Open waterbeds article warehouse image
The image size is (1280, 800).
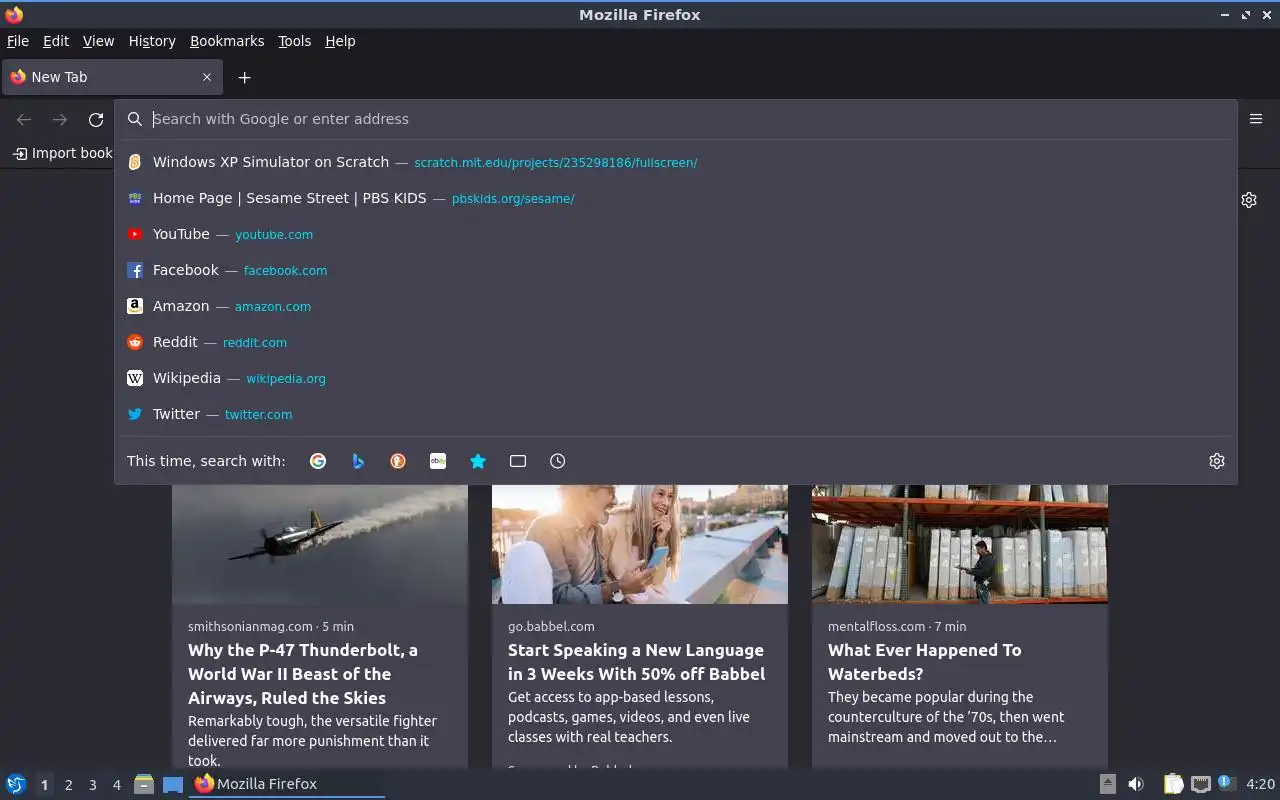pos(960,544)
